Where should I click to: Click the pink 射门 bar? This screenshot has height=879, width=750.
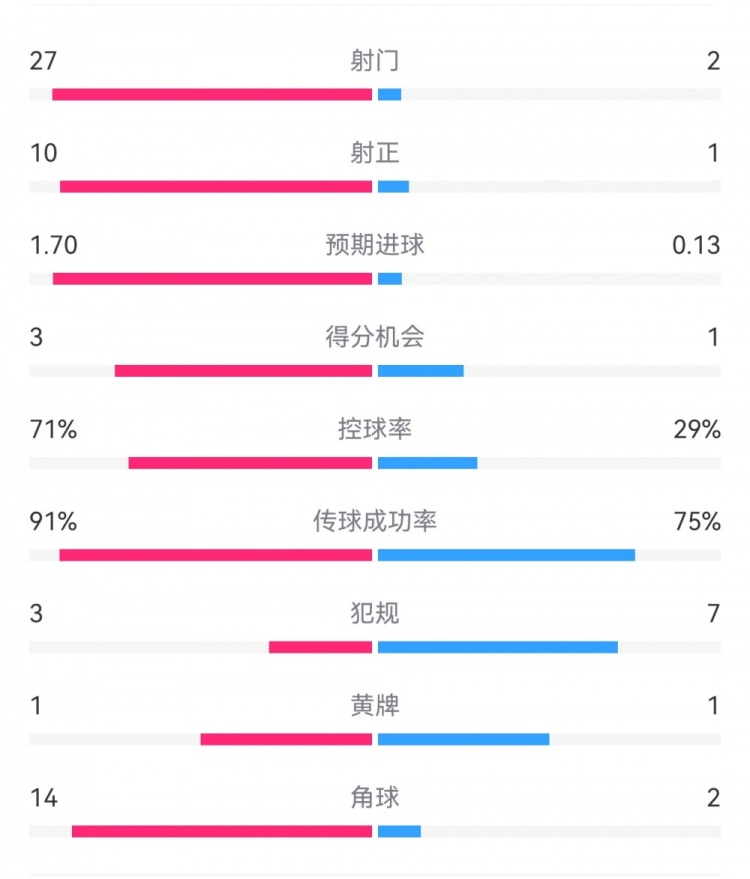tap(212, 95)
